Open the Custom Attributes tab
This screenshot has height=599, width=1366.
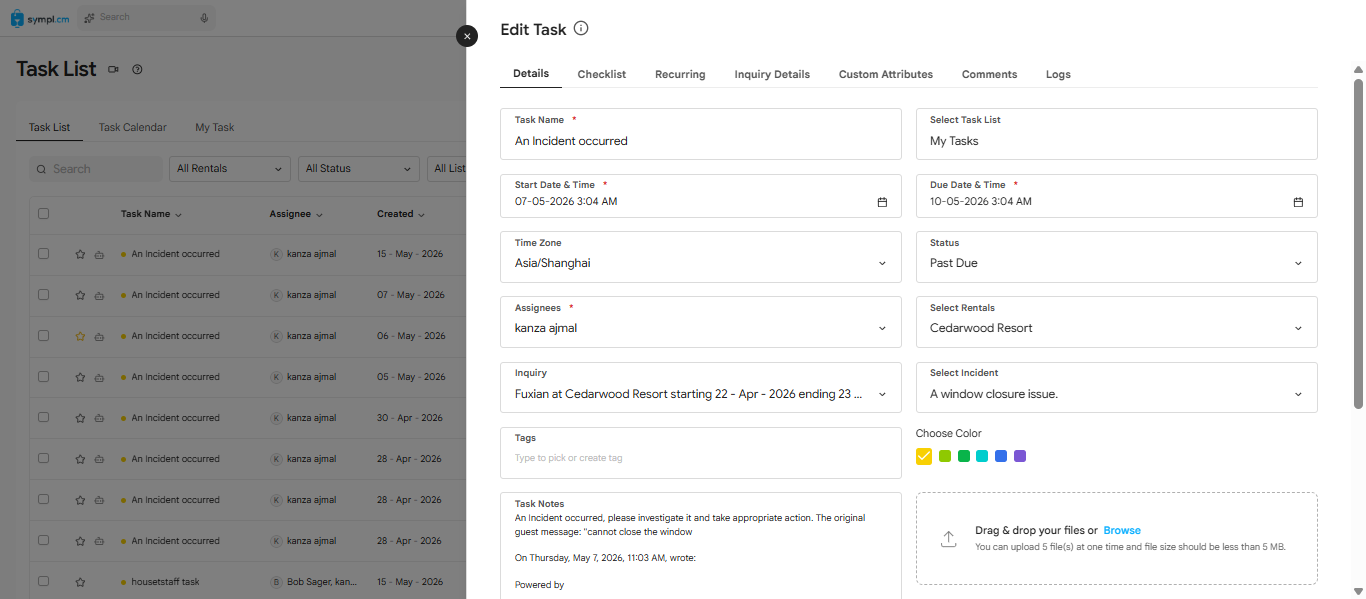tap(886, 74)
